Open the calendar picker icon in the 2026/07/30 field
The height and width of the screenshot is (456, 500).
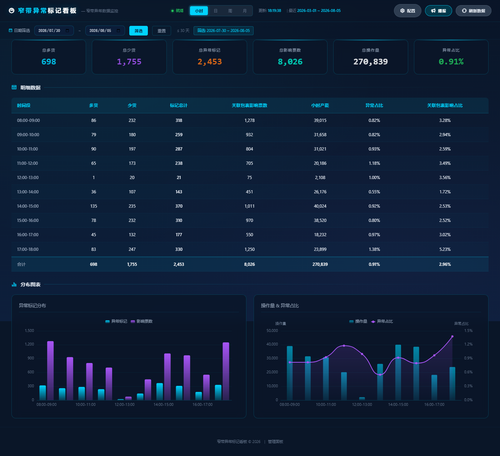pyautogui.click(x=67, y=30)
